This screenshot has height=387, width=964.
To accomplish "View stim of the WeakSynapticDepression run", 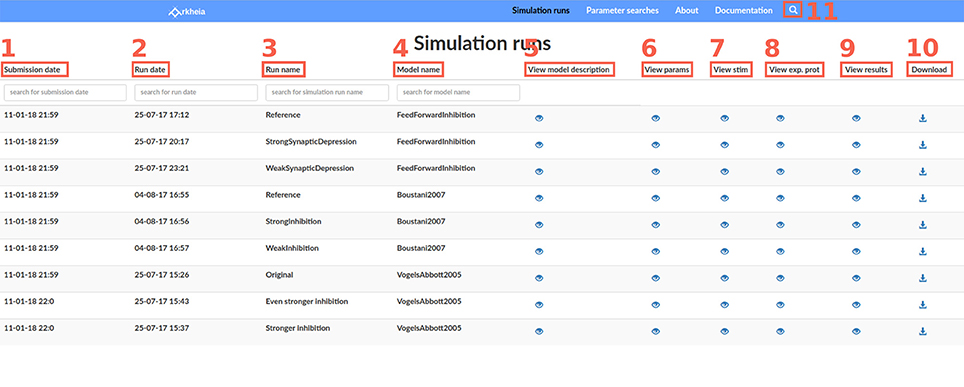I will [724, 172].
